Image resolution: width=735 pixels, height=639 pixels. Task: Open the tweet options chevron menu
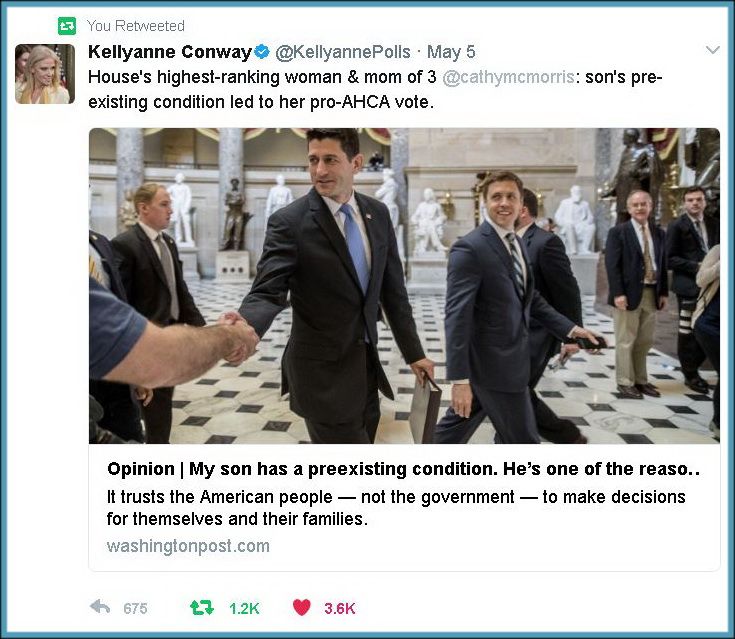(x=712, y=50)
